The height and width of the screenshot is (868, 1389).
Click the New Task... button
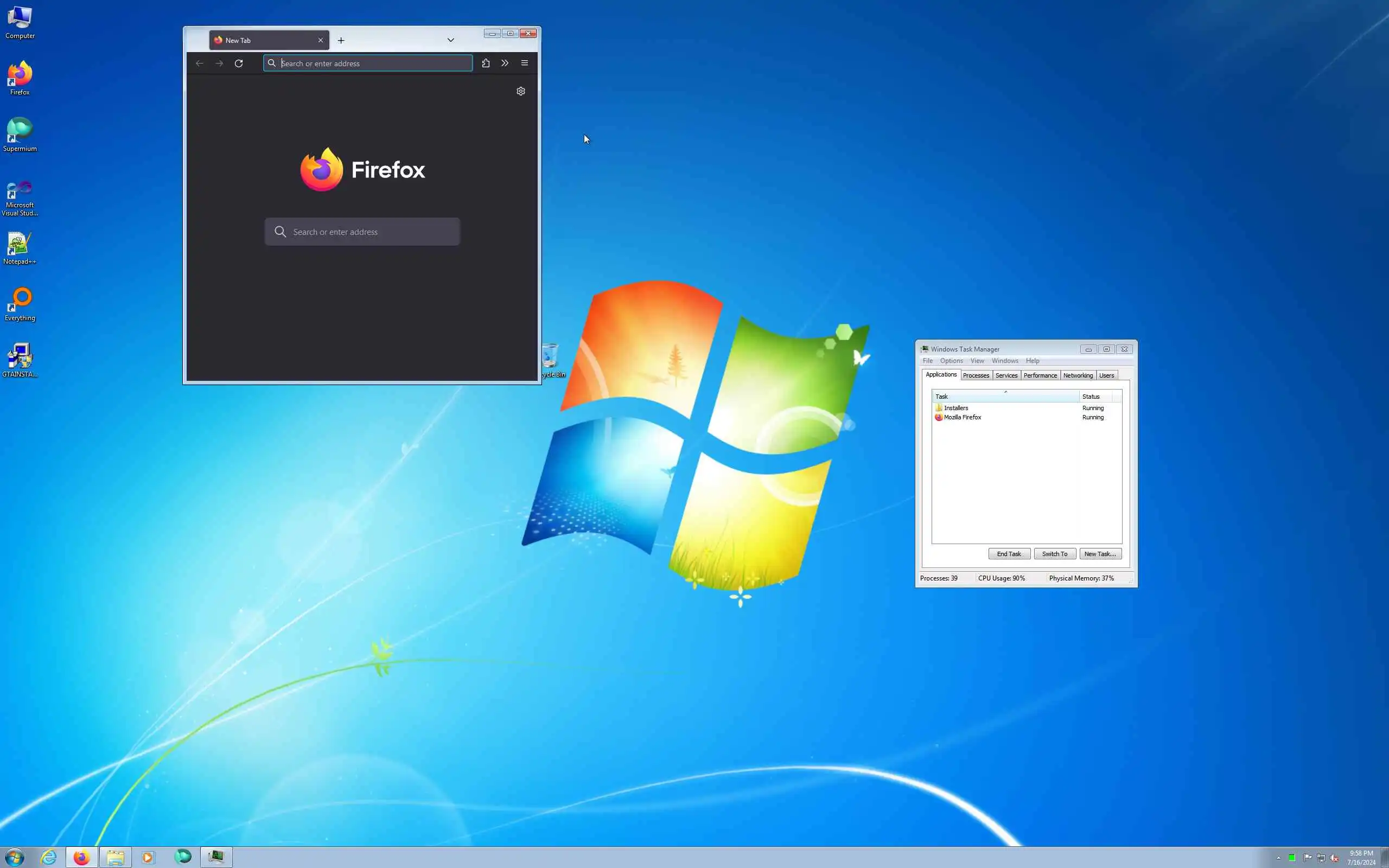click(x=1100, y=554)
